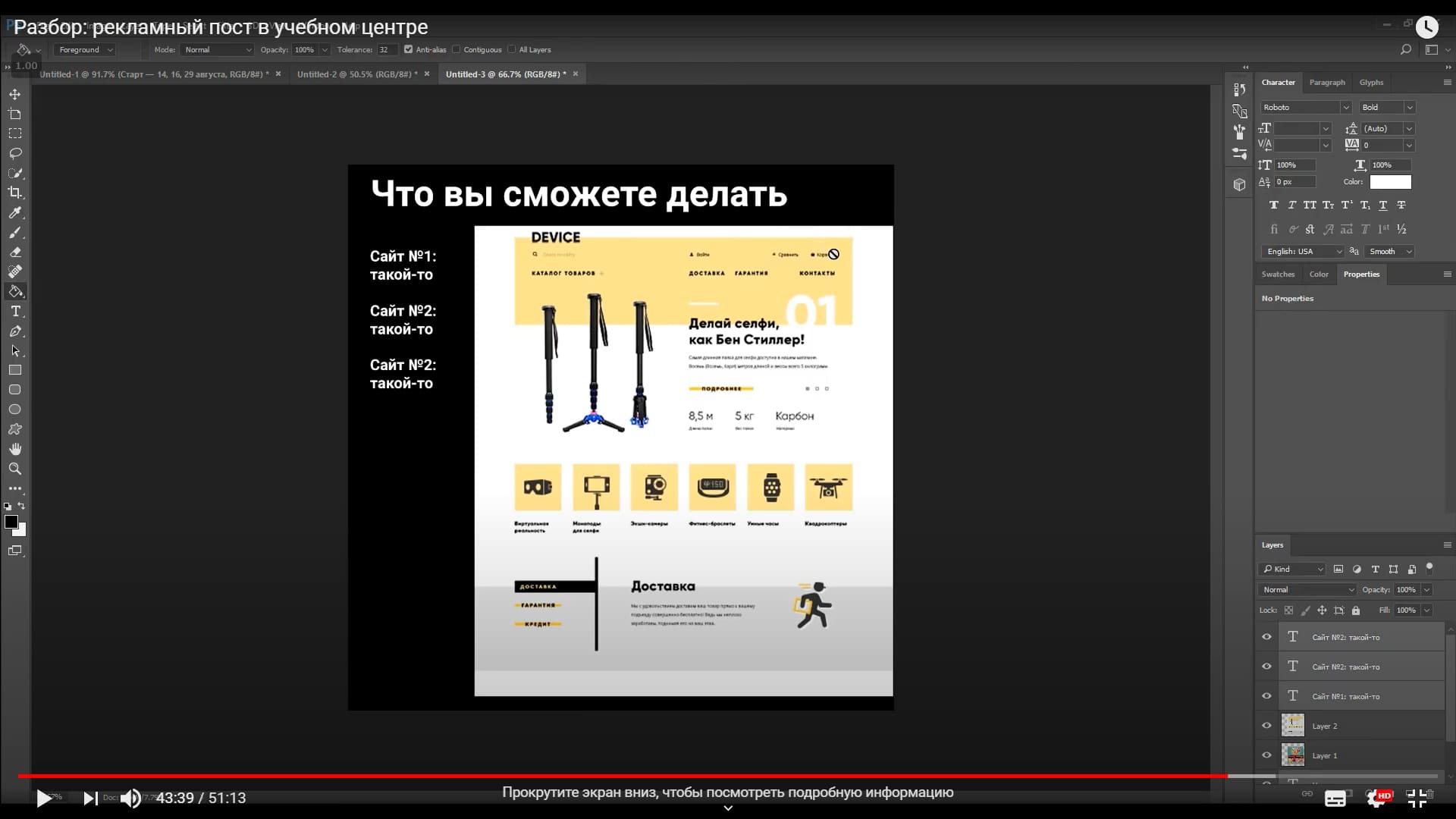
Task: Select the Ellipse tool
Action: [14, 409]
